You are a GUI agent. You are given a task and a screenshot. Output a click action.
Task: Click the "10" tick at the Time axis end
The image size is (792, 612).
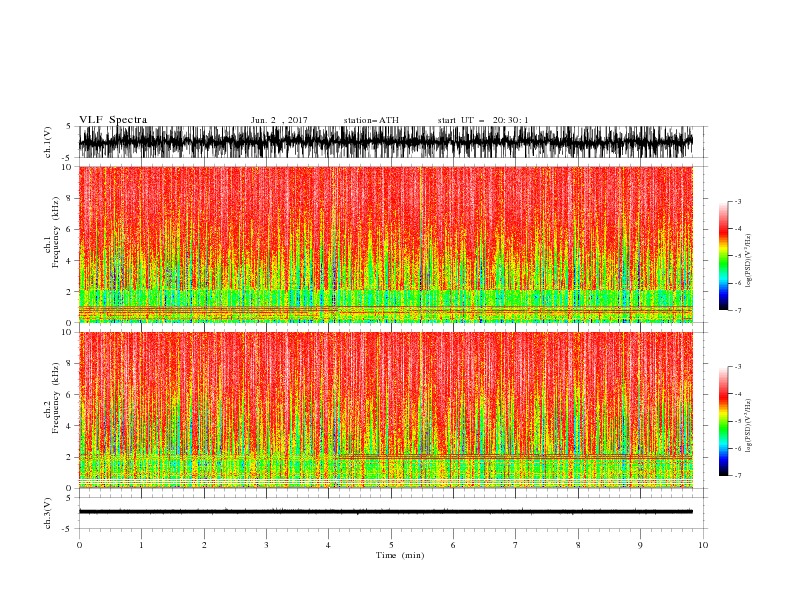click(703, 545)
